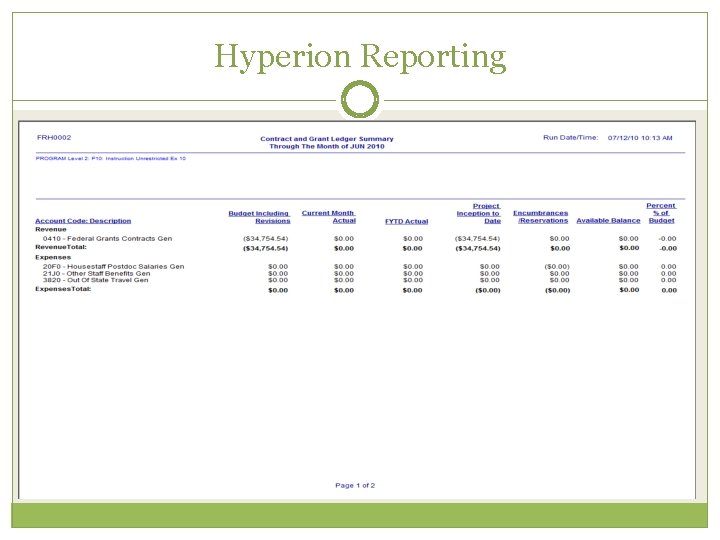This screenshot has height=540, width=720.
Task: Click the Percent % of Budget header
Action: coord(661,213)
